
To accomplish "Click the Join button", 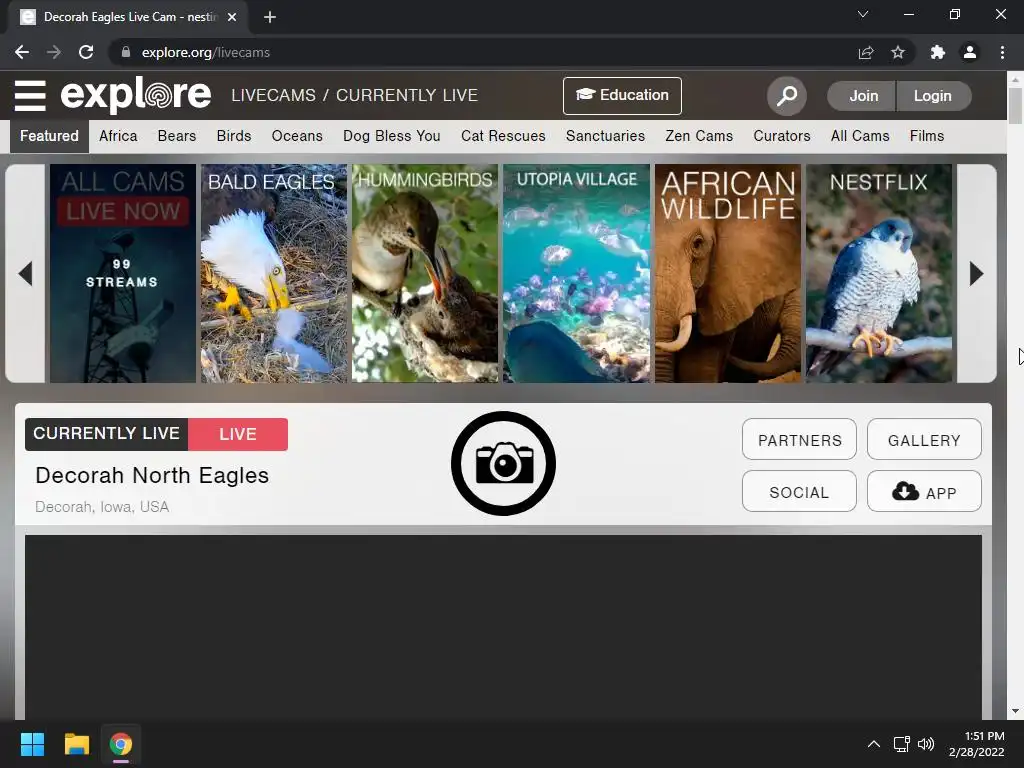I will click(x=863, y=96).
